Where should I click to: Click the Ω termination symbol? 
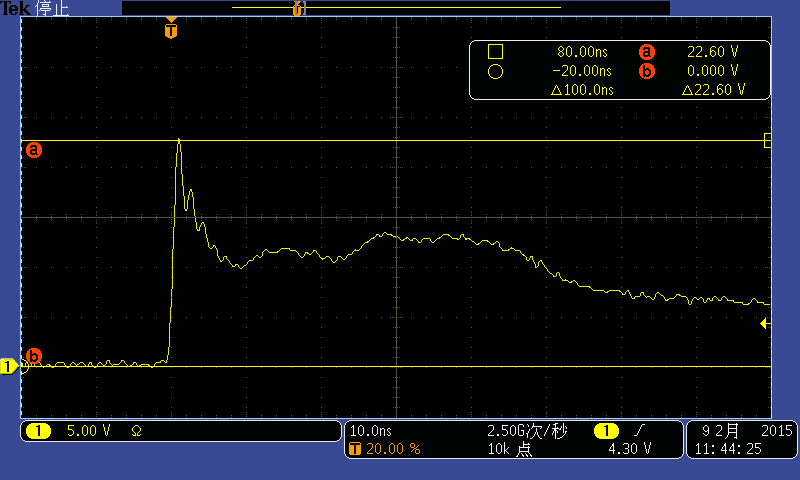pyautogui.click(x=136, y=432)
